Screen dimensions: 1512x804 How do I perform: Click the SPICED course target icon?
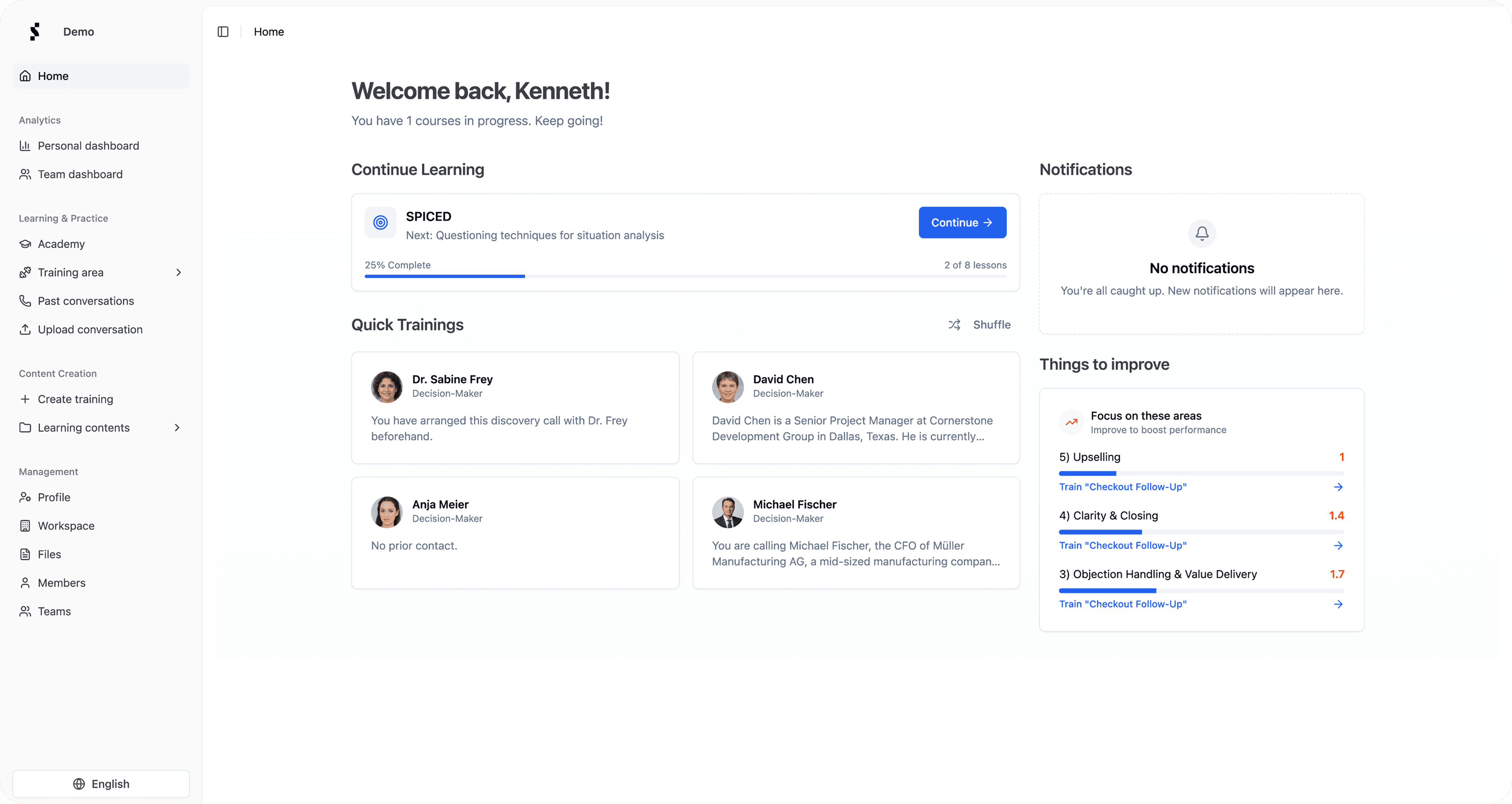(x=380, y=223)
